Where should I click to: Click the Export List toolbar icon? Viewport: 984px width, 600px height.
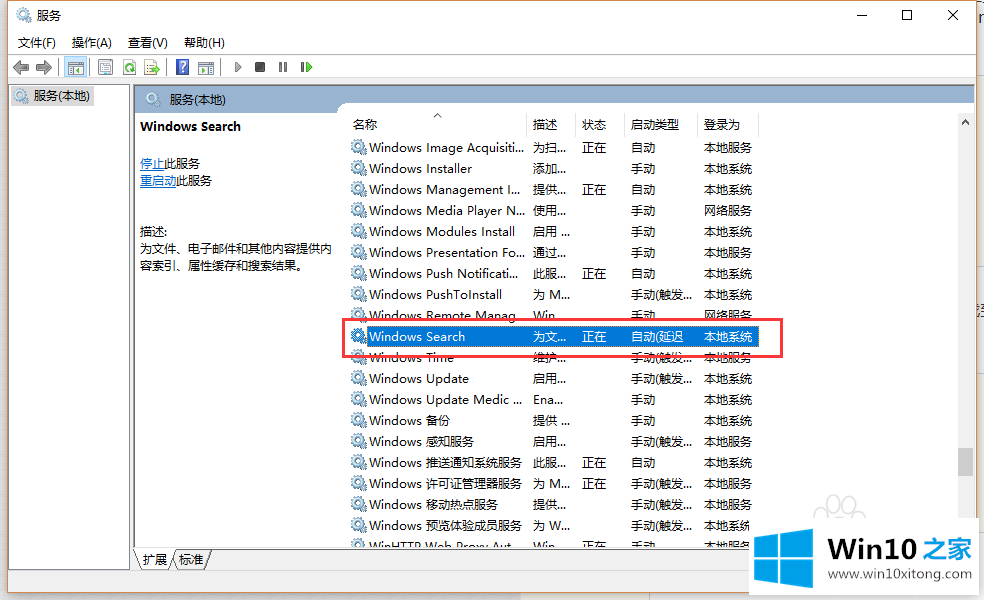pos(152,67)
